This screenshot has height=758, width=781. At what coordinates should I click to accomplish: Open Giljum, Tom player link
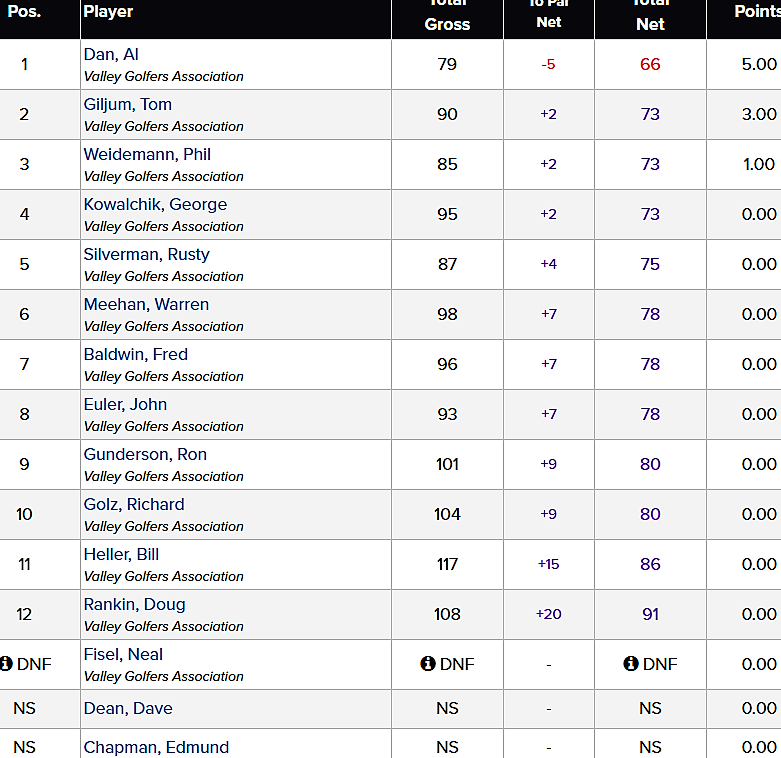(x=127, y=105)
